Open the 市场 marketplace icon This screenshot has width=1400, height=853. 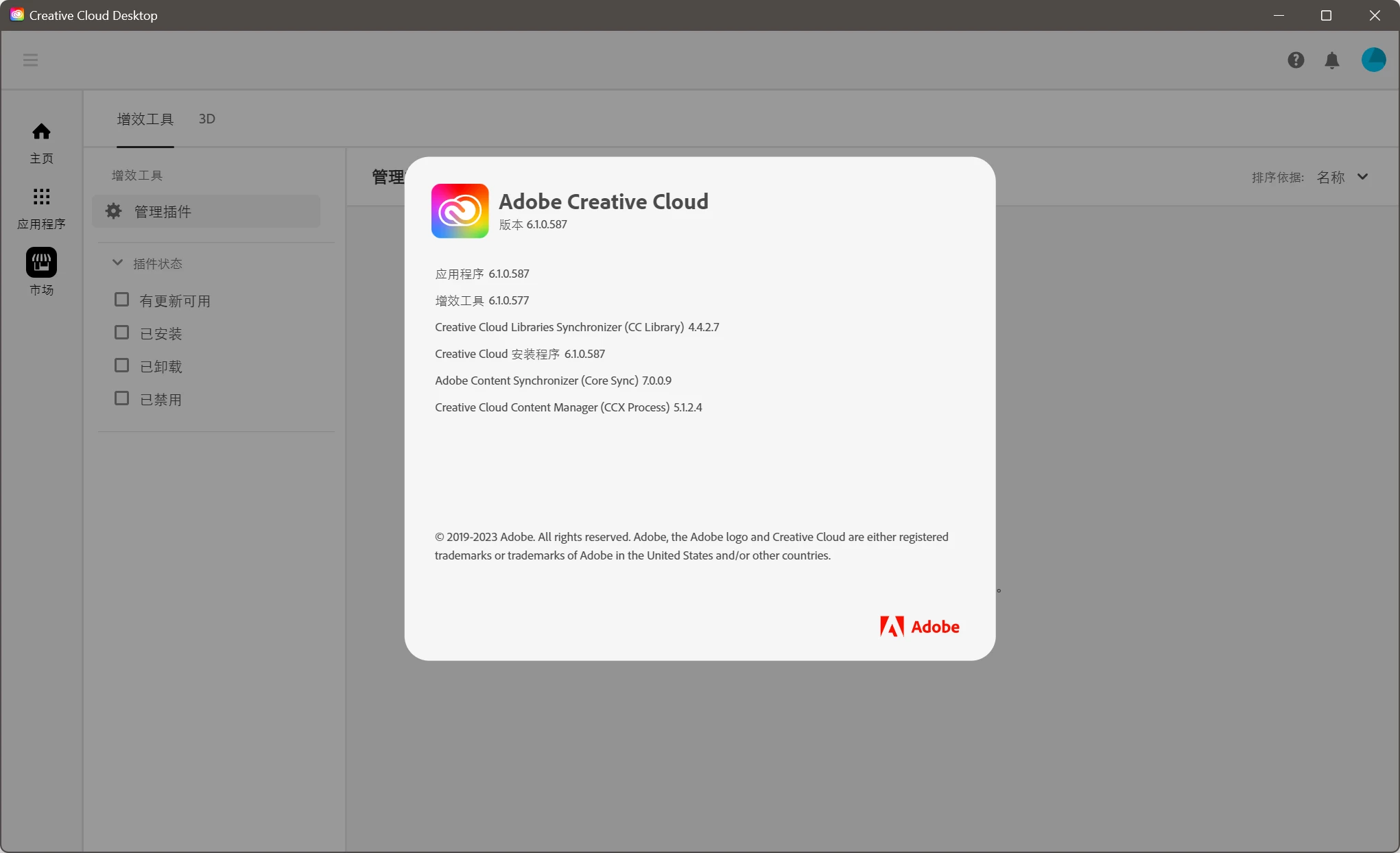(x=41, y=263)
